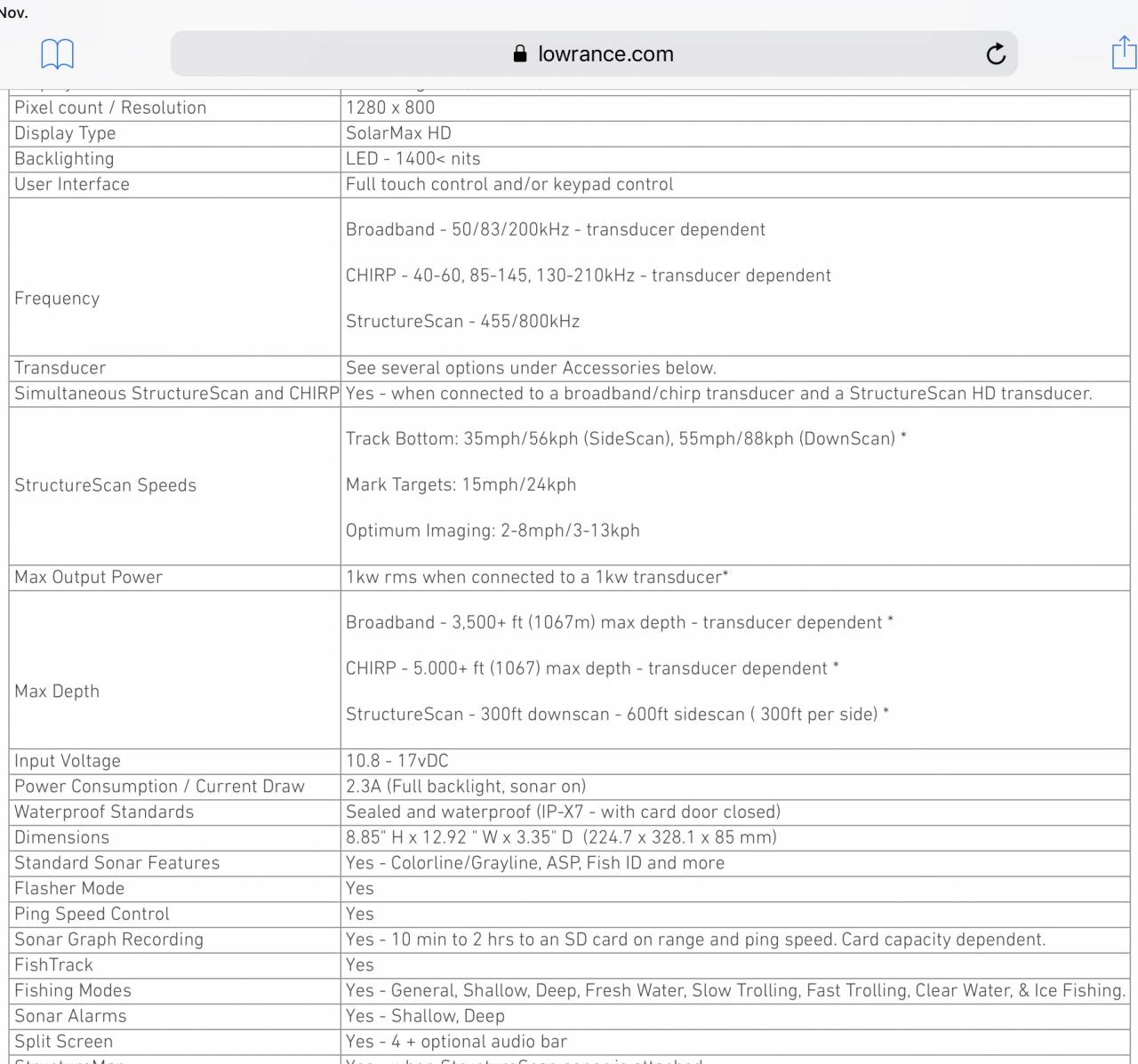This screenshot has height=1064, width=1138.
Task: Select the 'Optimum Imaging: 2-8mph/3-13kph' line
Action: 493,531
